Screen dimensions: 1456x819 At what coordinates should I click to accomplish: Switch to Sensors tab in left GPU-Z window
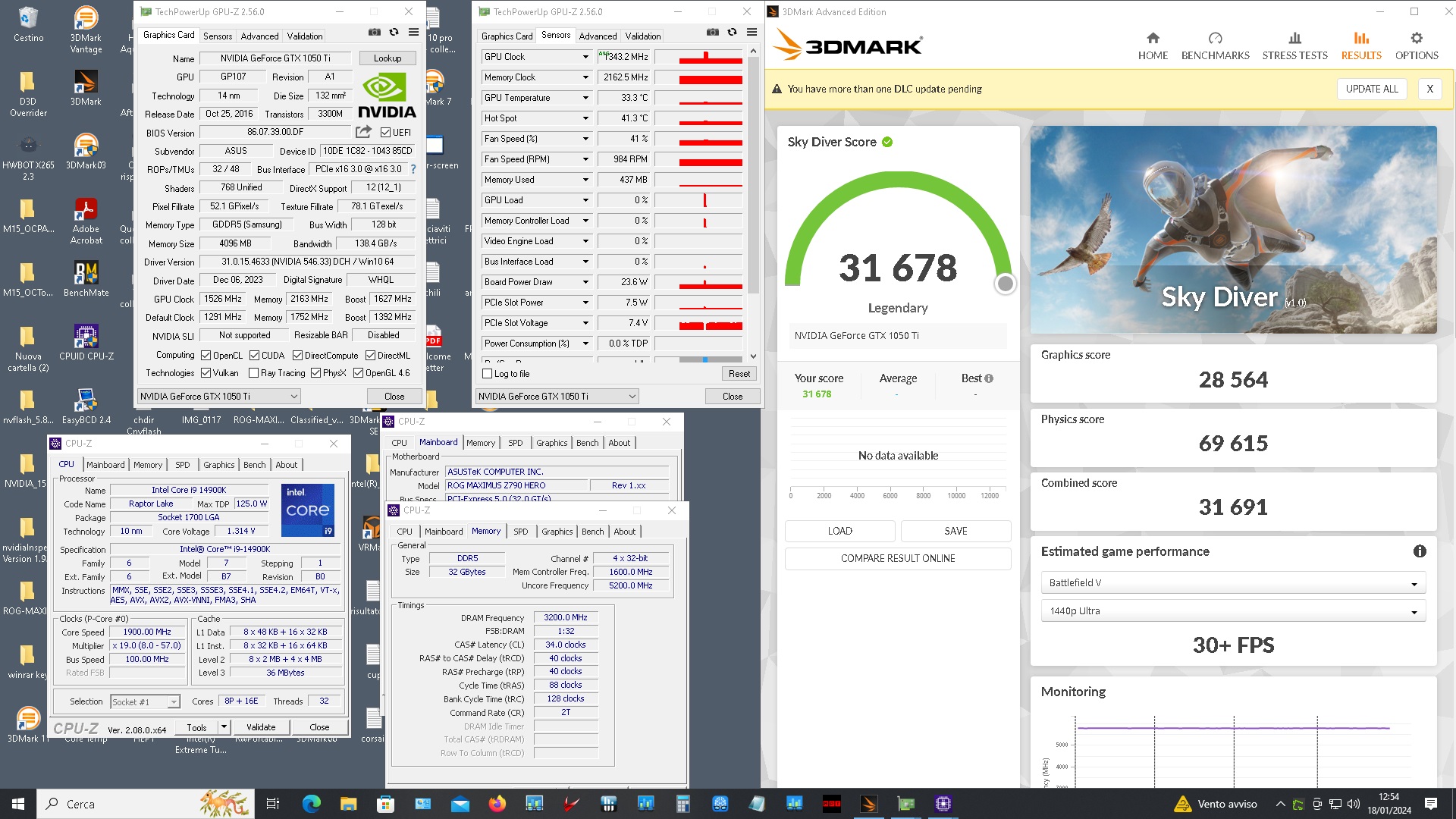[x=218, y=36]
